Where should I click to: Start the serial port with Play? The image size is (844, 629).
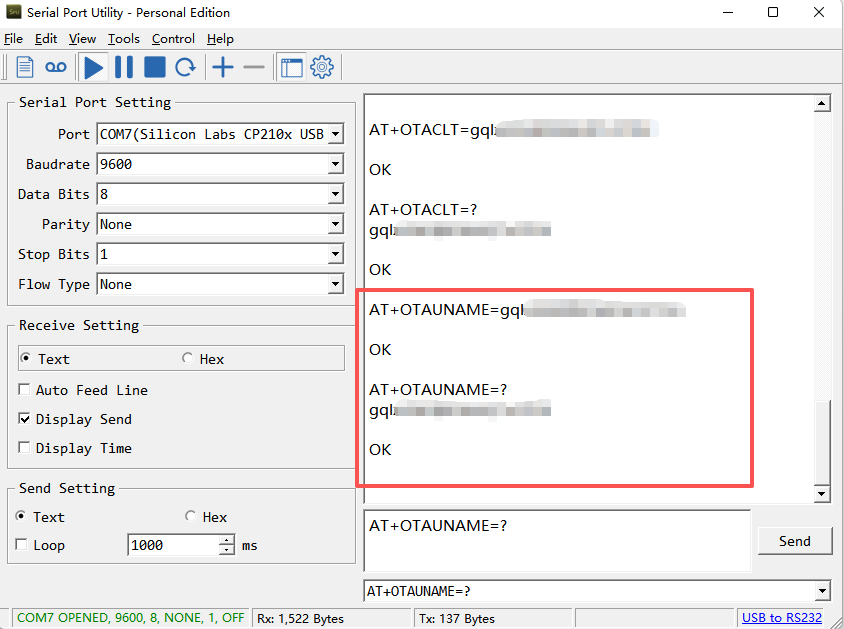(94, 67)
